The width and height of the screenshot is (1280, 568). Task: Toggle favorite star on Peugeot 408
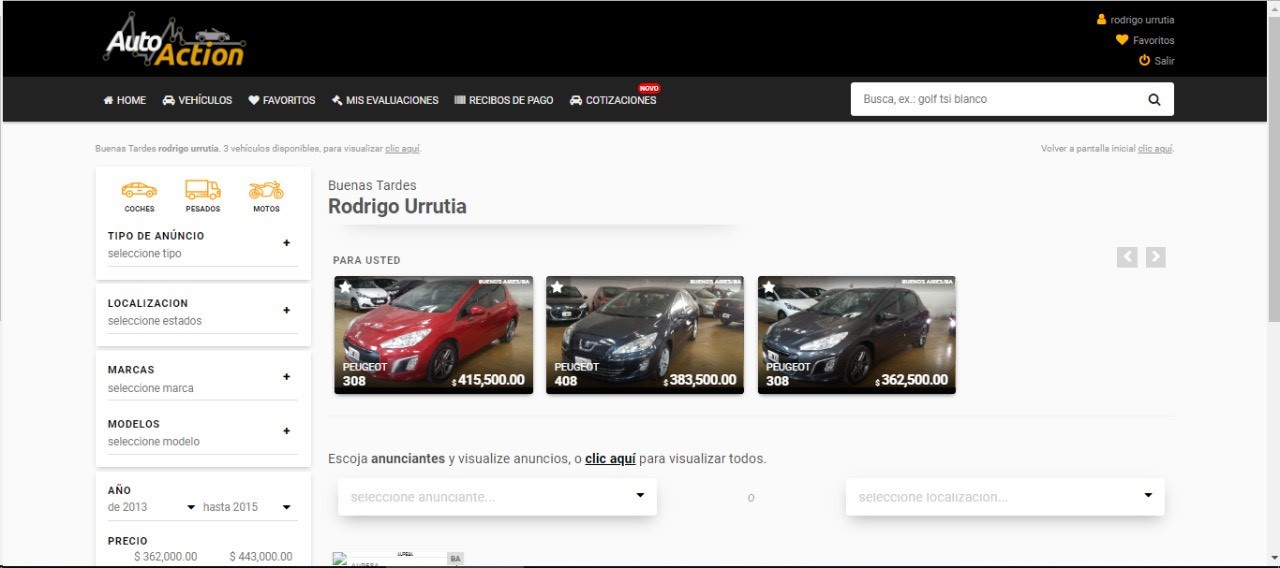coord(557,287)
